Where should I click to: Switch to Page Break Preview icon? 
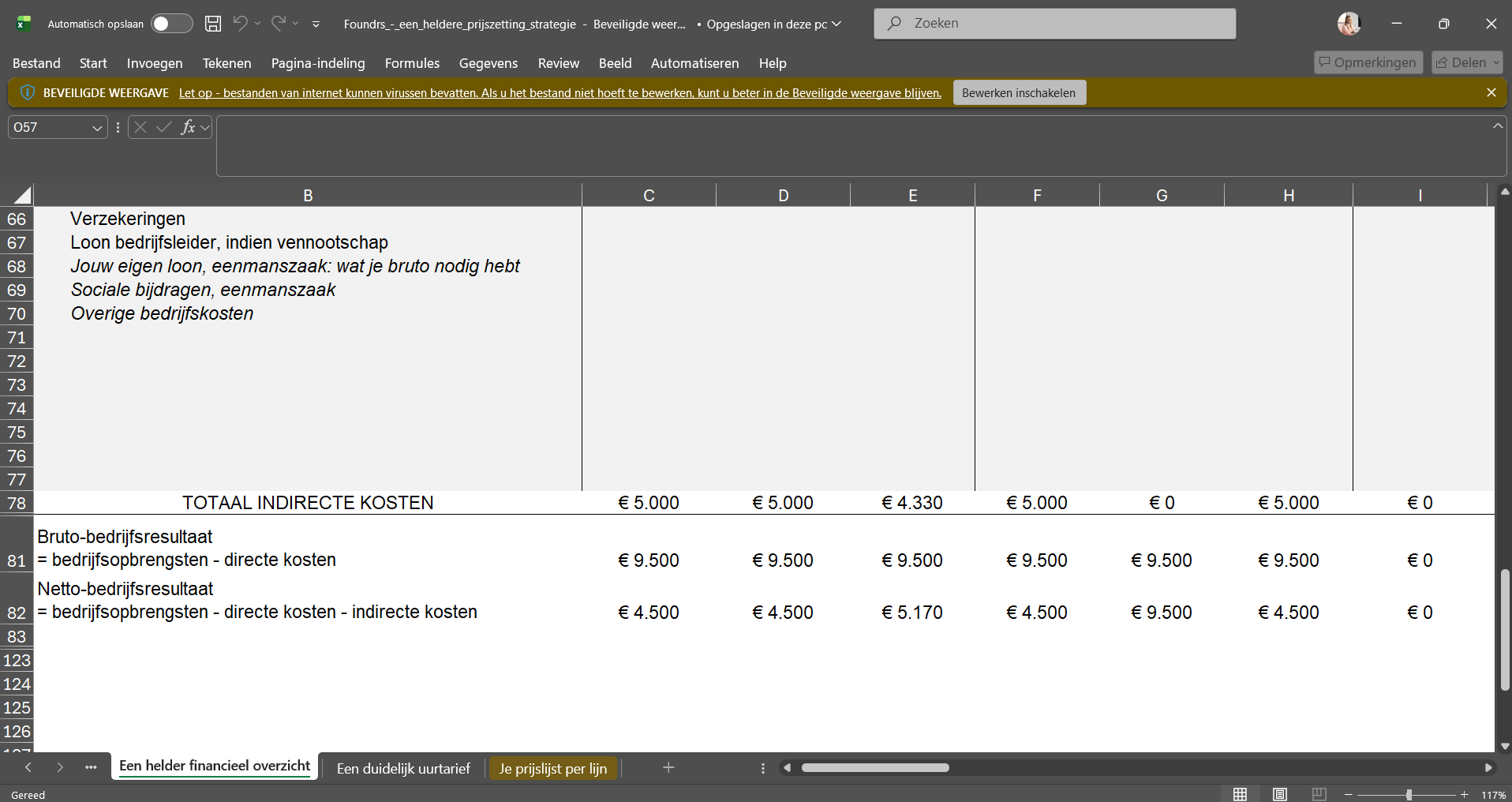point(1319,794)
